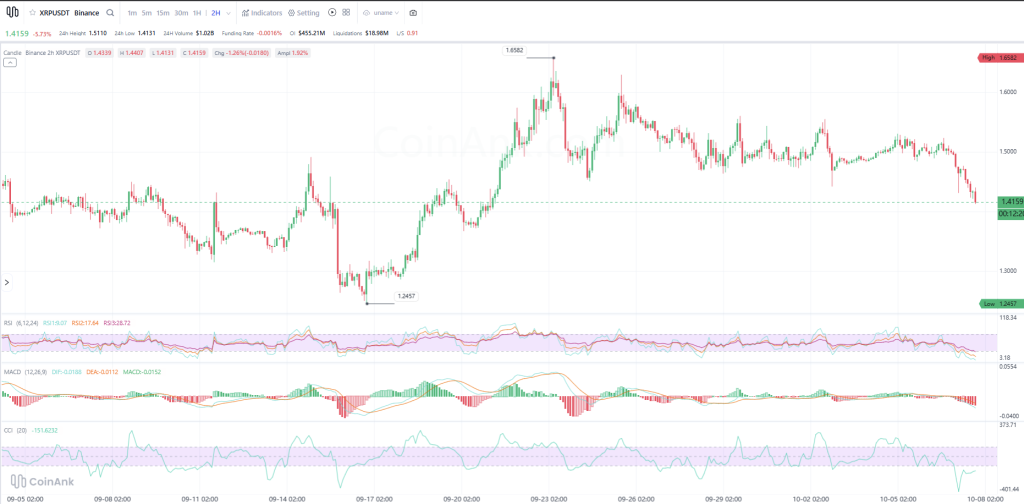The width and height of the screenshot is (1024, 504).
Task: Open the multi-chart grid layout icon
Action: click(x=346, y=12)
